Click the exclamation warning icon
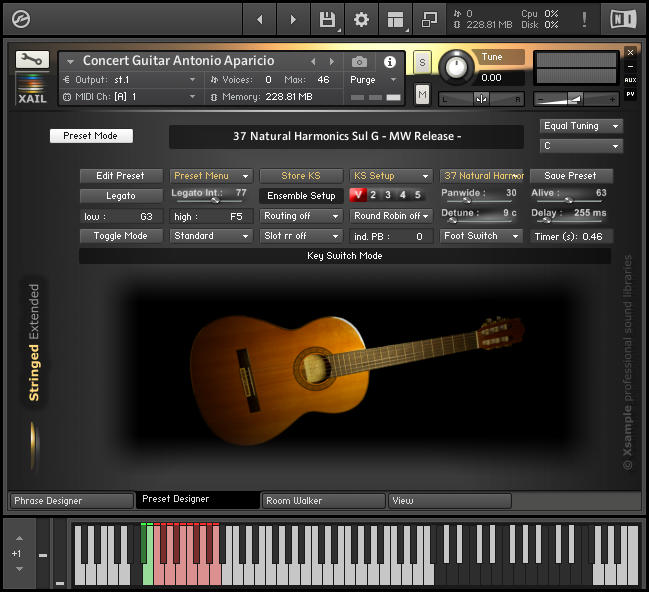 click(584, 19)
